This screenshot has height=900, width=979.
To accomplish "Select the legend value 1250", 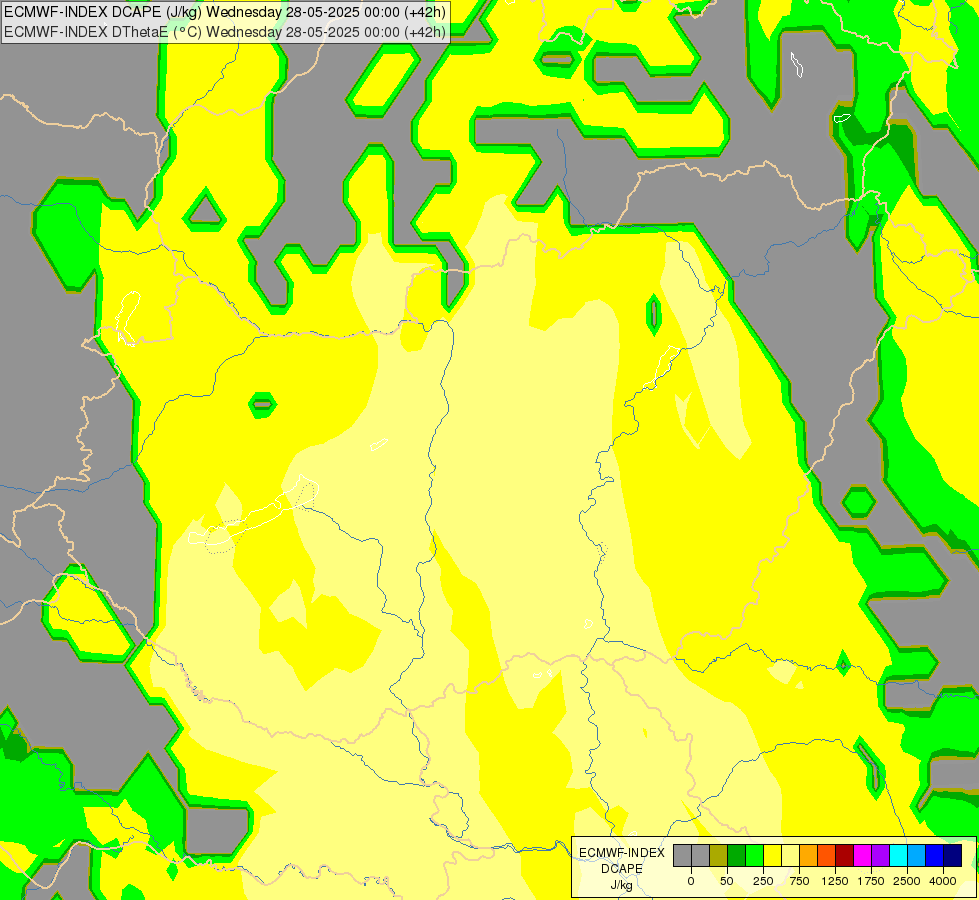I will pos(835,881).
